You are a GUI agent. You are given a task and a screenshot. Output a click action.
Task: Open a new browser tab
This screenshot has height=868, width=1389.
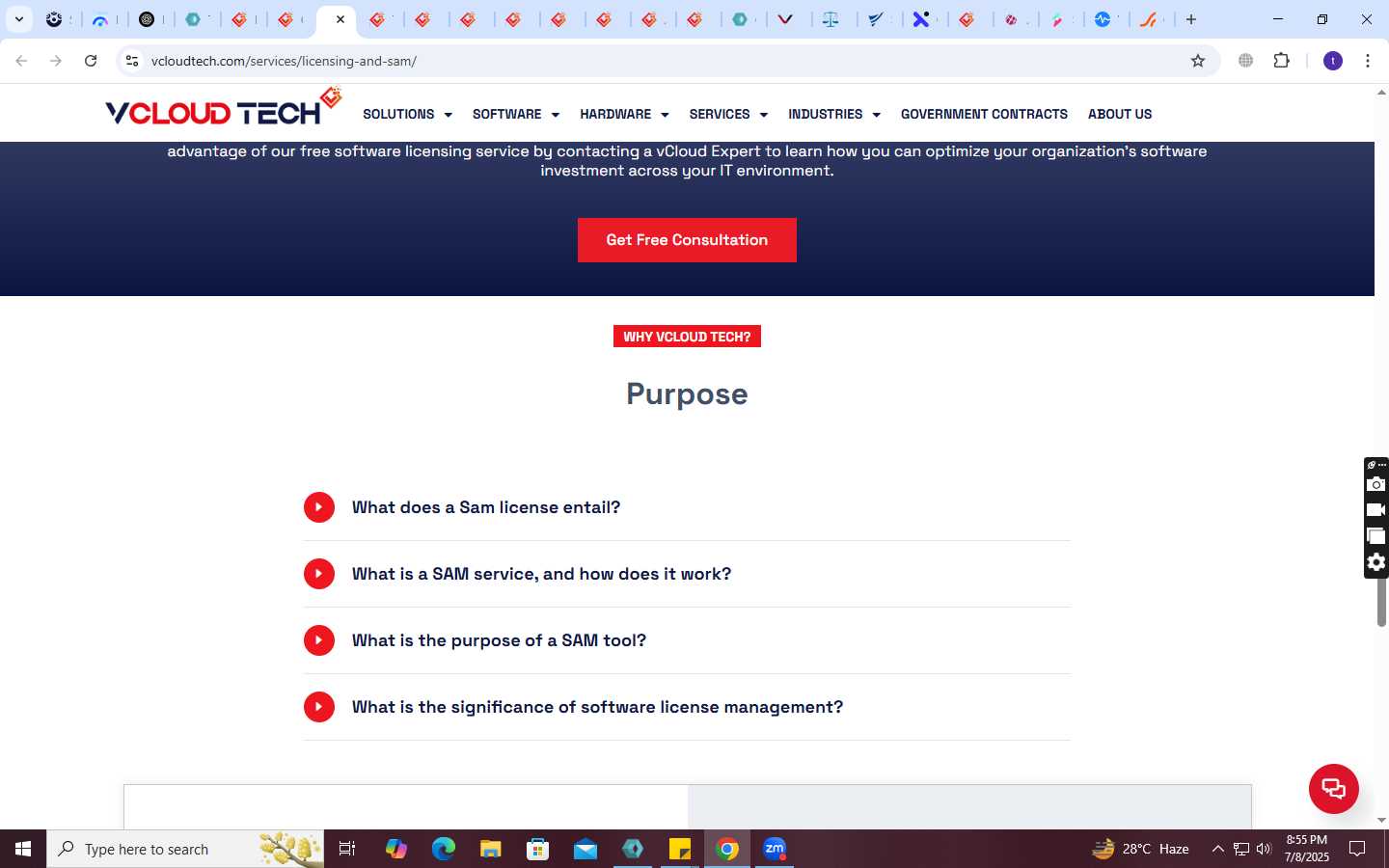[x=1191, y=19]
